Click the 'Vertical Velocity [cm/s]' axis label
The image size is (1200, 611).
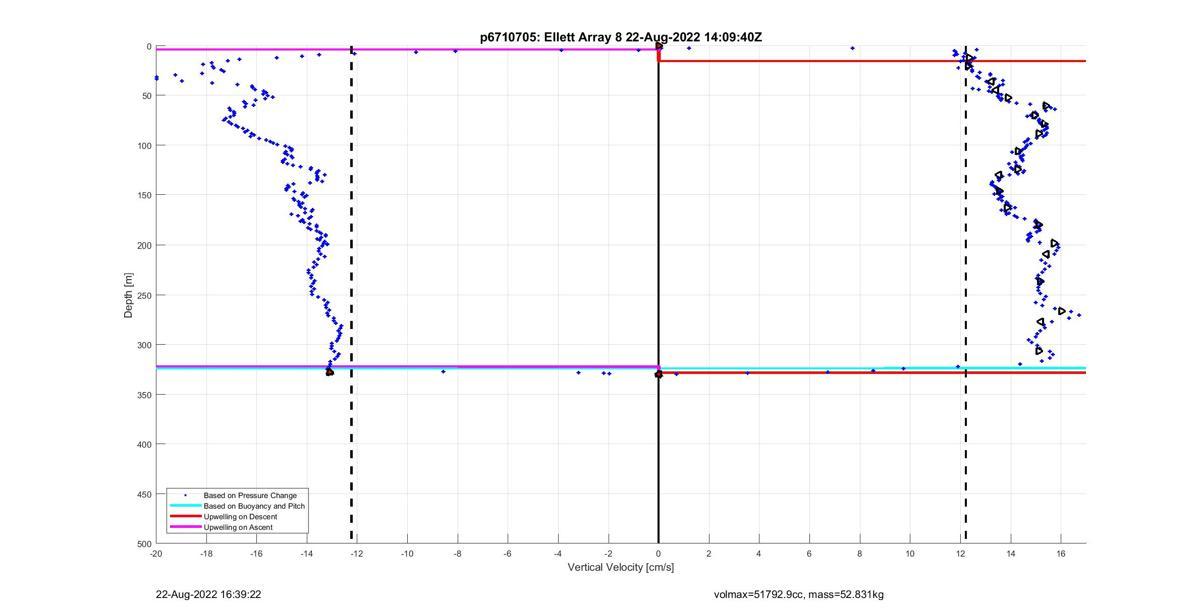[621, 568]
